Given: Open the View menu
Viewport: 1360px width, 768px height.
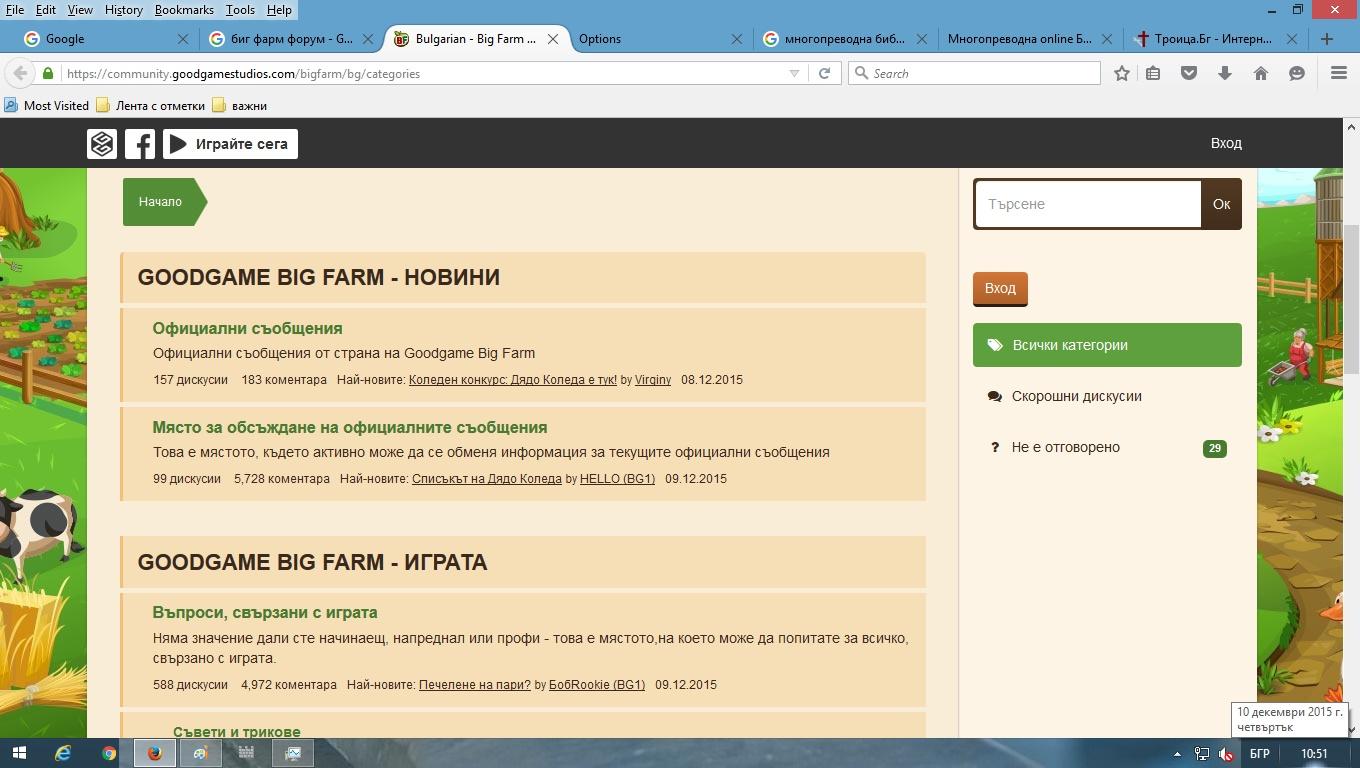Looking at the screenshot, I should (x=80, y=9).
